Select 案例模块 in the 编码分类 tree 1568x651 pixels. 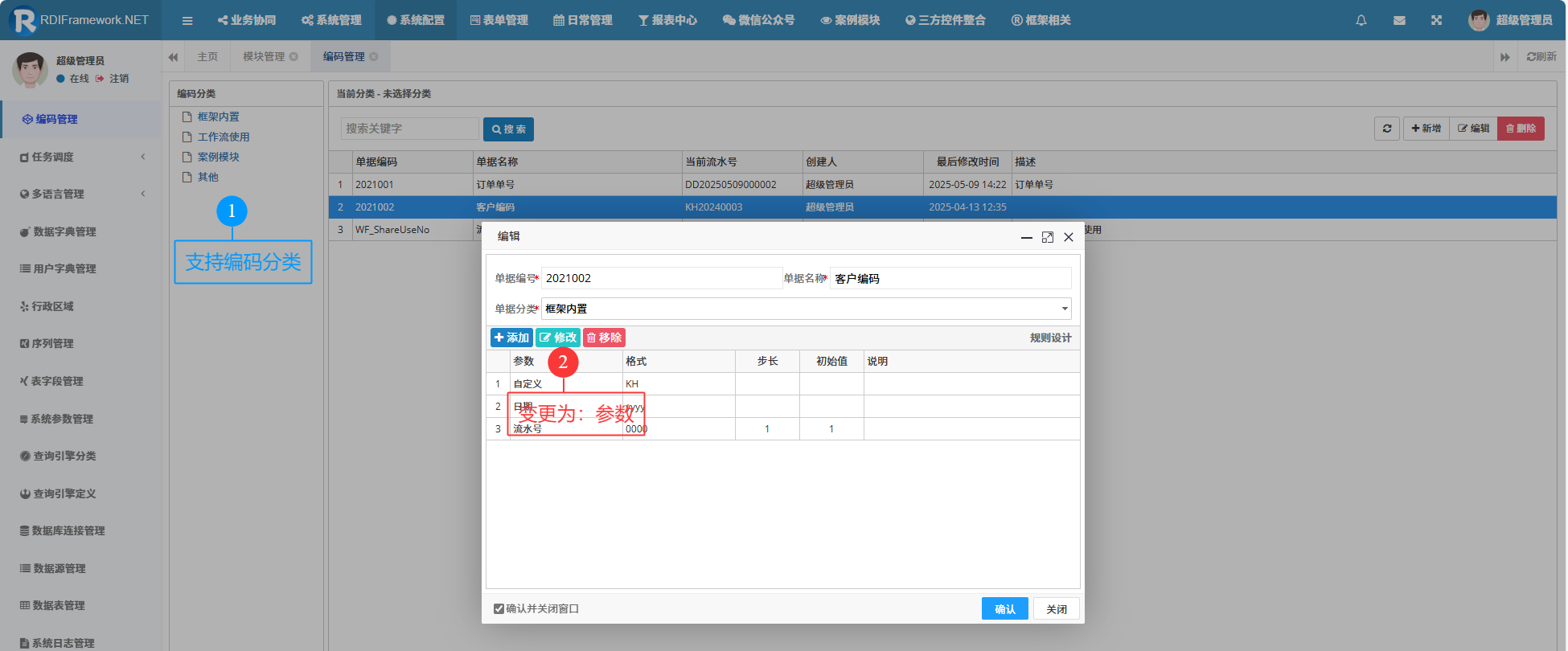[x=218, y=158]
